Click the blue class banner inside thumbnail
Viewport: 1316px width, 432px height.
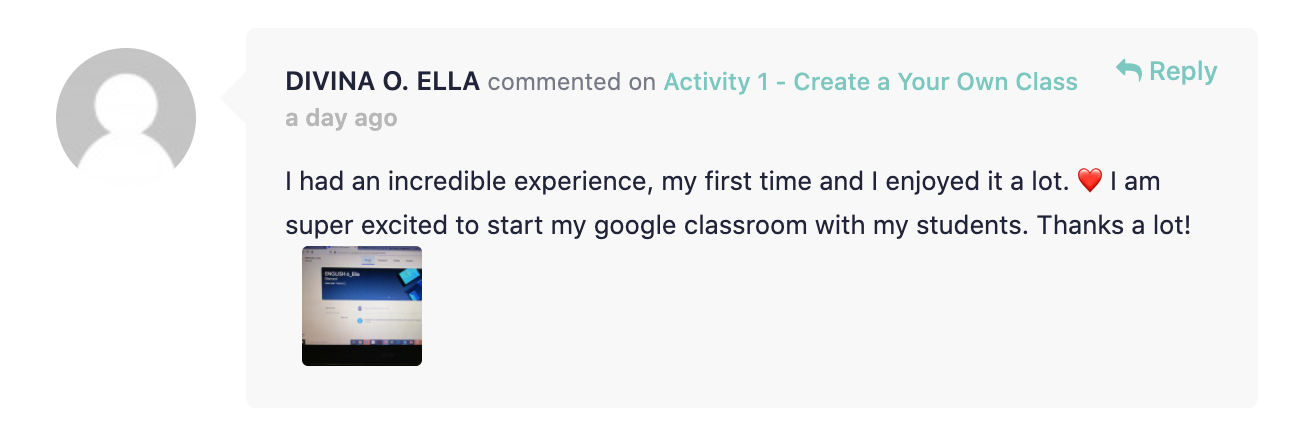click(370, 283)
